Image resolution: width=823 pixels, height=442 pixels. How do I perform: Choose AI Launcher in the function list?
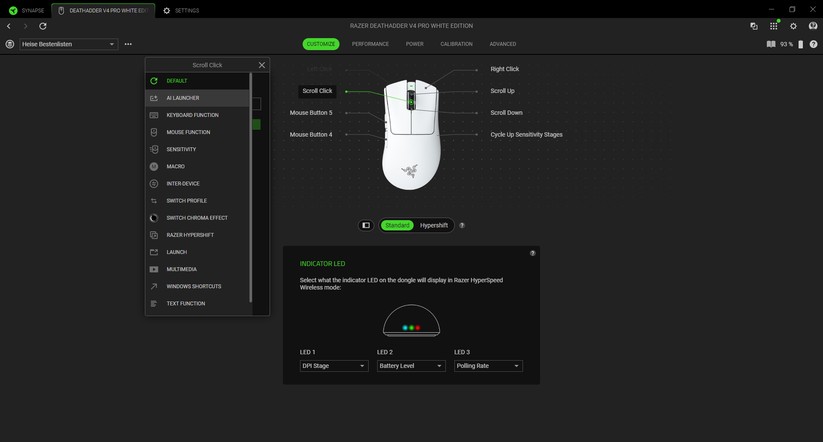pos(197,98)
